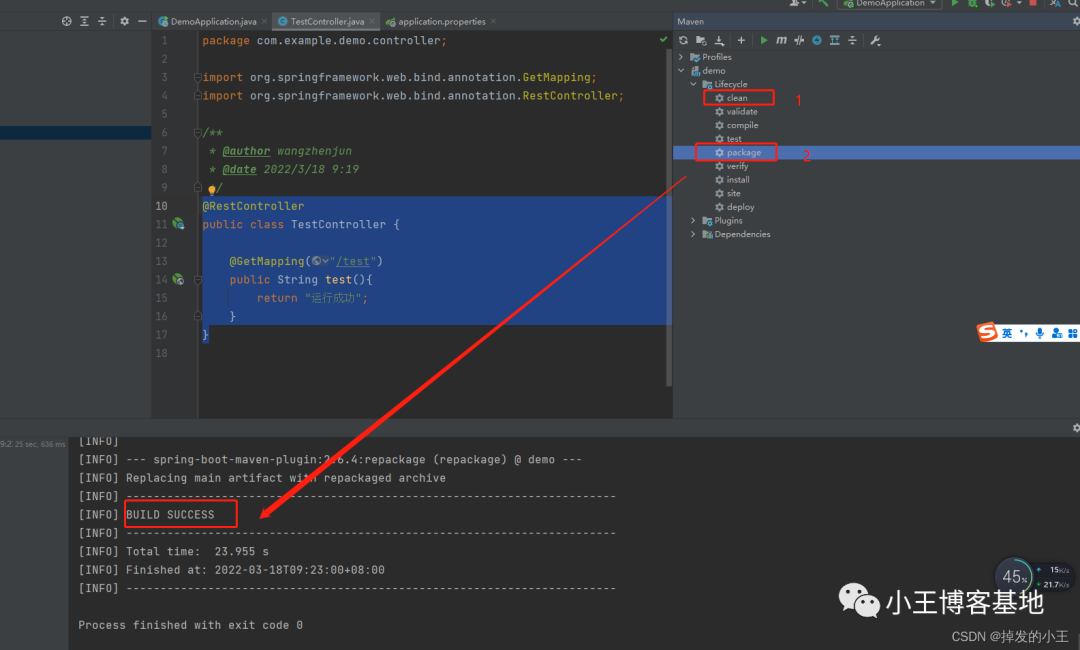Click Sogou microphone voice input icon
This screenshot has height=650, width=1080.
coord(1039,333)
